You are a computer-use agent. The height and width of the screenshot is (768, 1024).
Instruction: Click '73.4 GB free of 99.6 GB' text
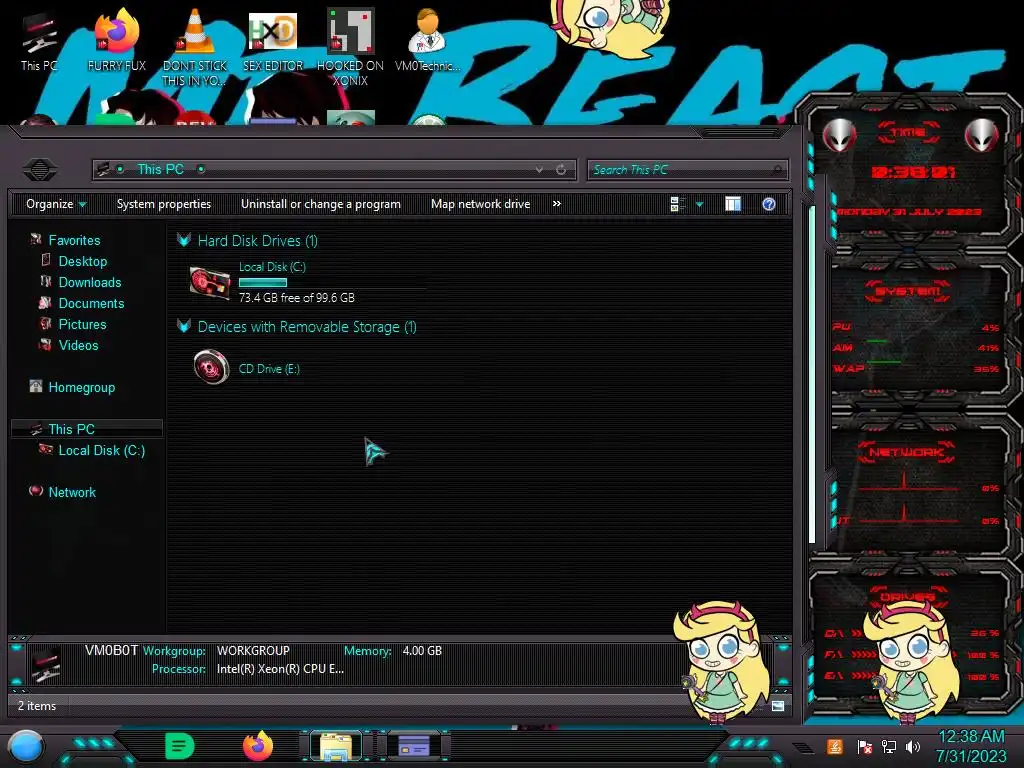coord(296,297)
